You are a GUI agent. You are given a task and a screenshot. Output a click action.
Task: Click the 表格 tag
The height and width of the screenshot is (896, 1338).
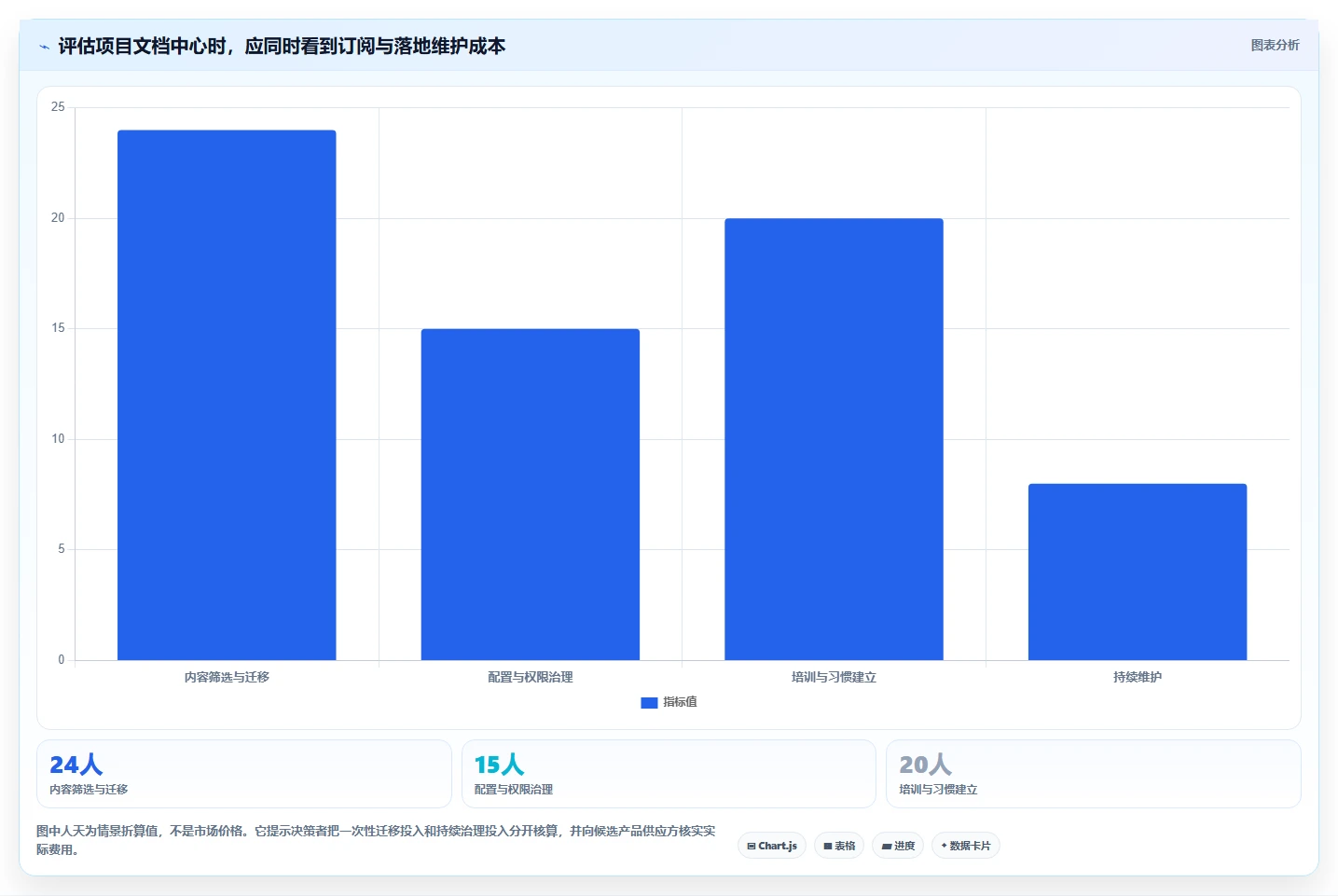click(839, 846)
